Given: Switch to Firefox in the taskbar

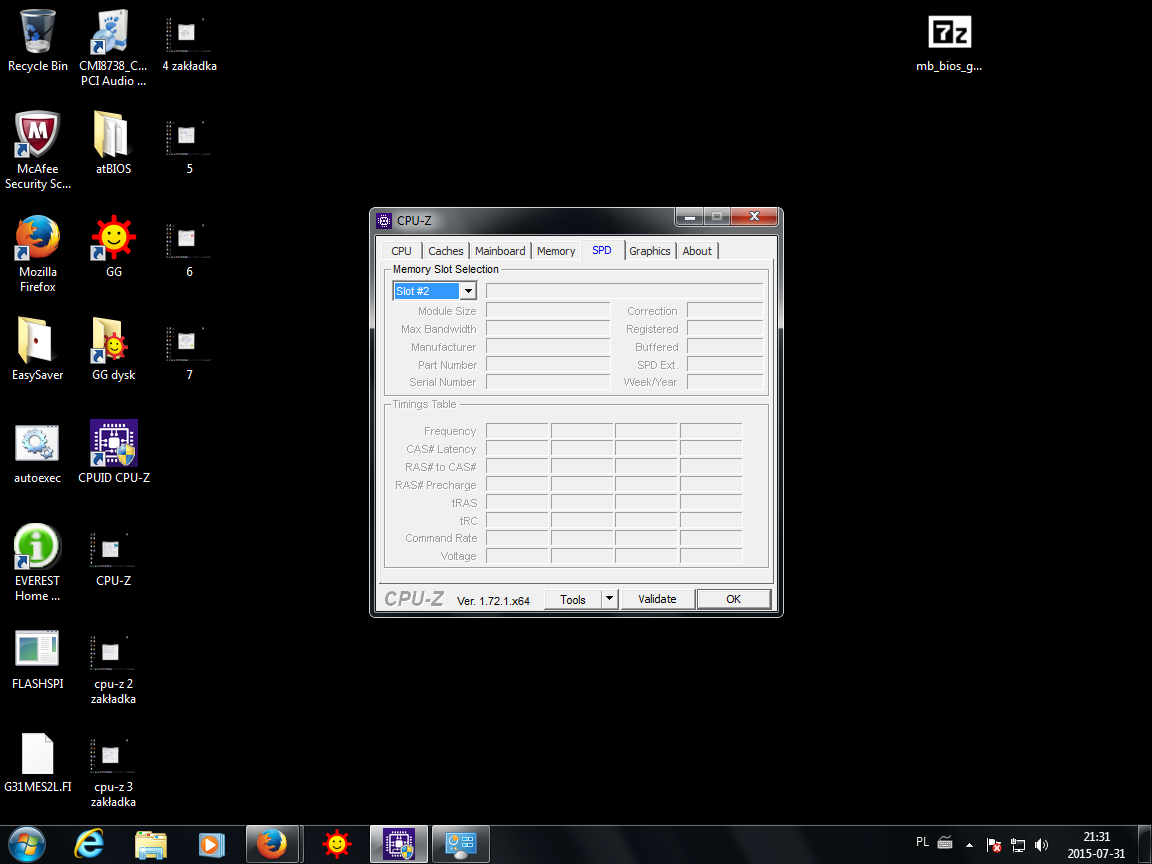Looking at the screenshot, I should (273, 844).
